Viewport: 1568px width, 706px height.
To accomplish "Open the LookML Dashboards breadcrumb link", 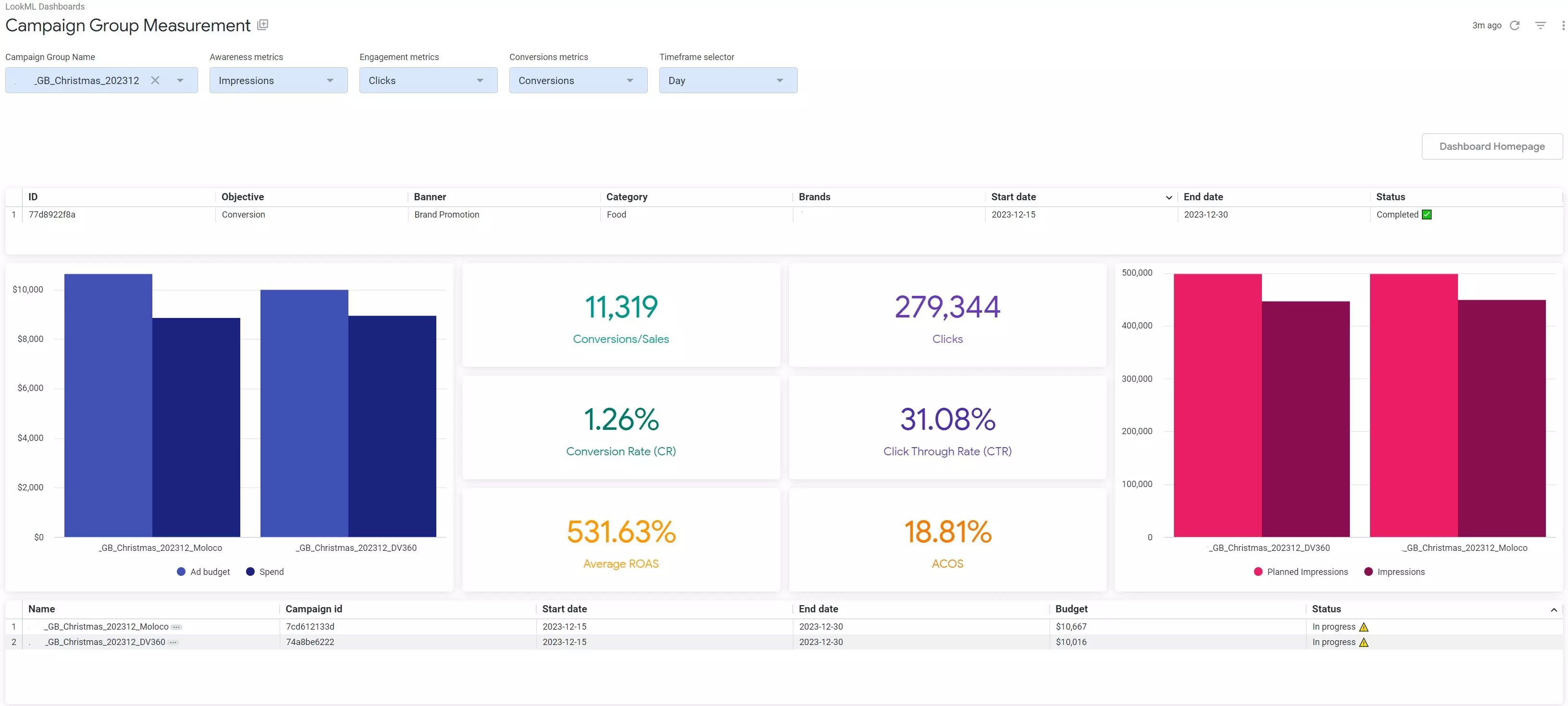I will 45,7.
